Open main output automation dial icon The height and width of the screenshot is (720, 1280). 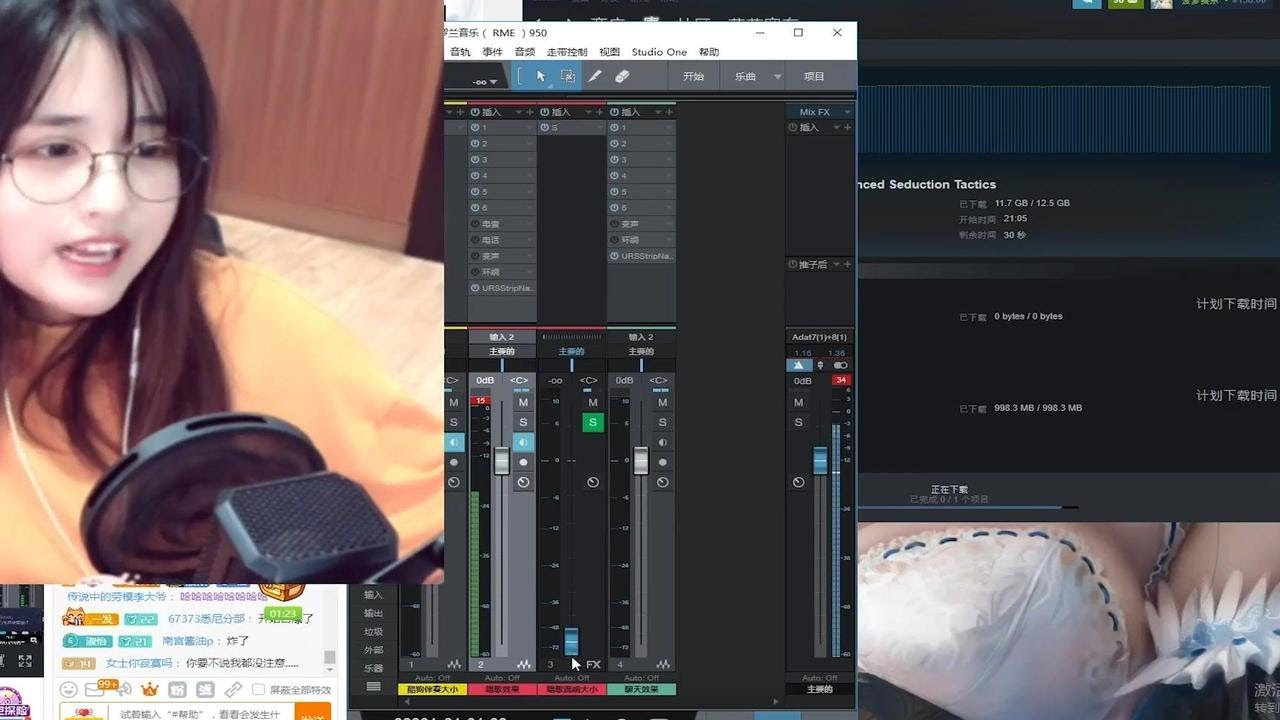tap(798, 482)
